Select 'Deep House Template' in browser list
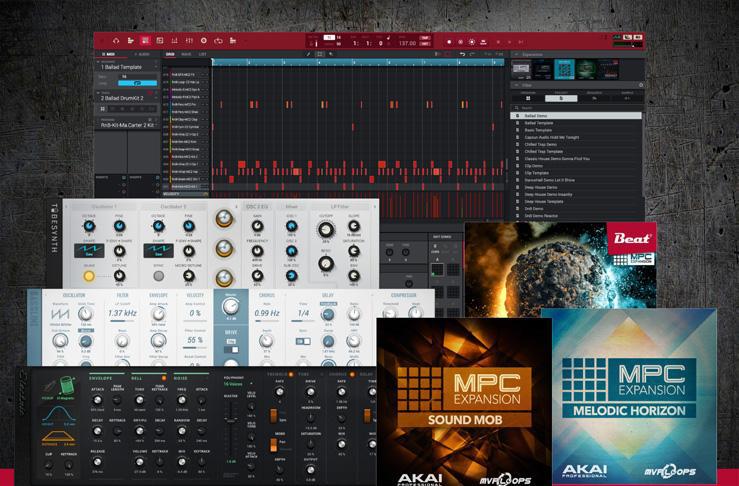 pos(576,201)
